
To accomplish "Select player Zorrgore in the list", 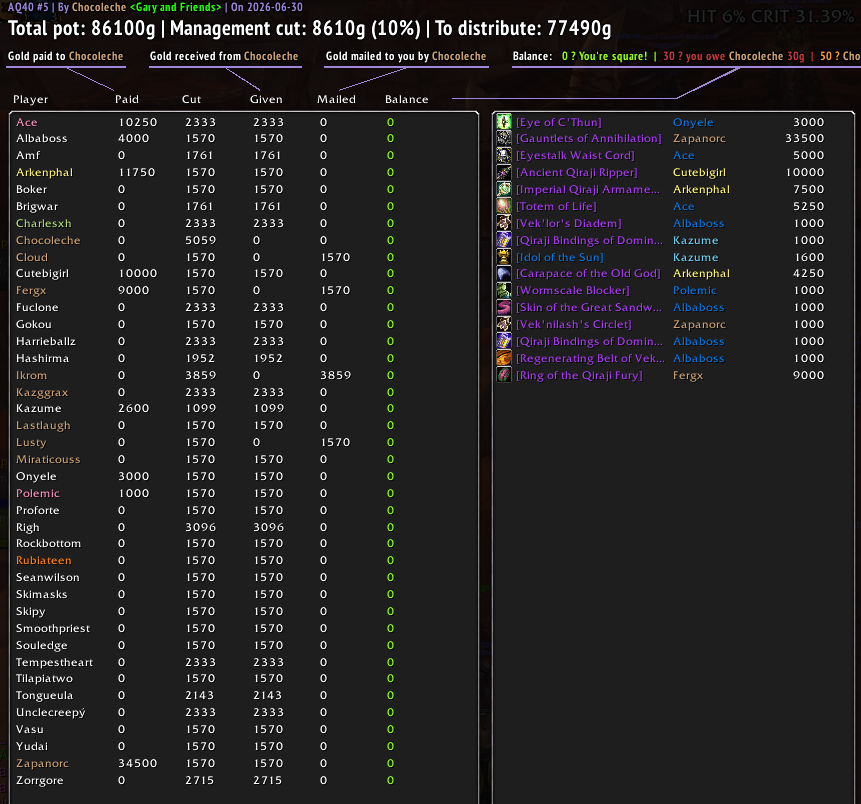I will tap(40, 780).
